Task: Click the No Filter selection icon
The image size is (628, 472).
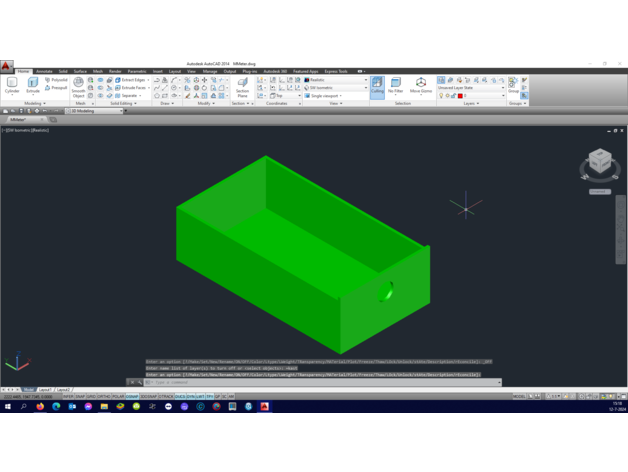Action: coord(396,86)
